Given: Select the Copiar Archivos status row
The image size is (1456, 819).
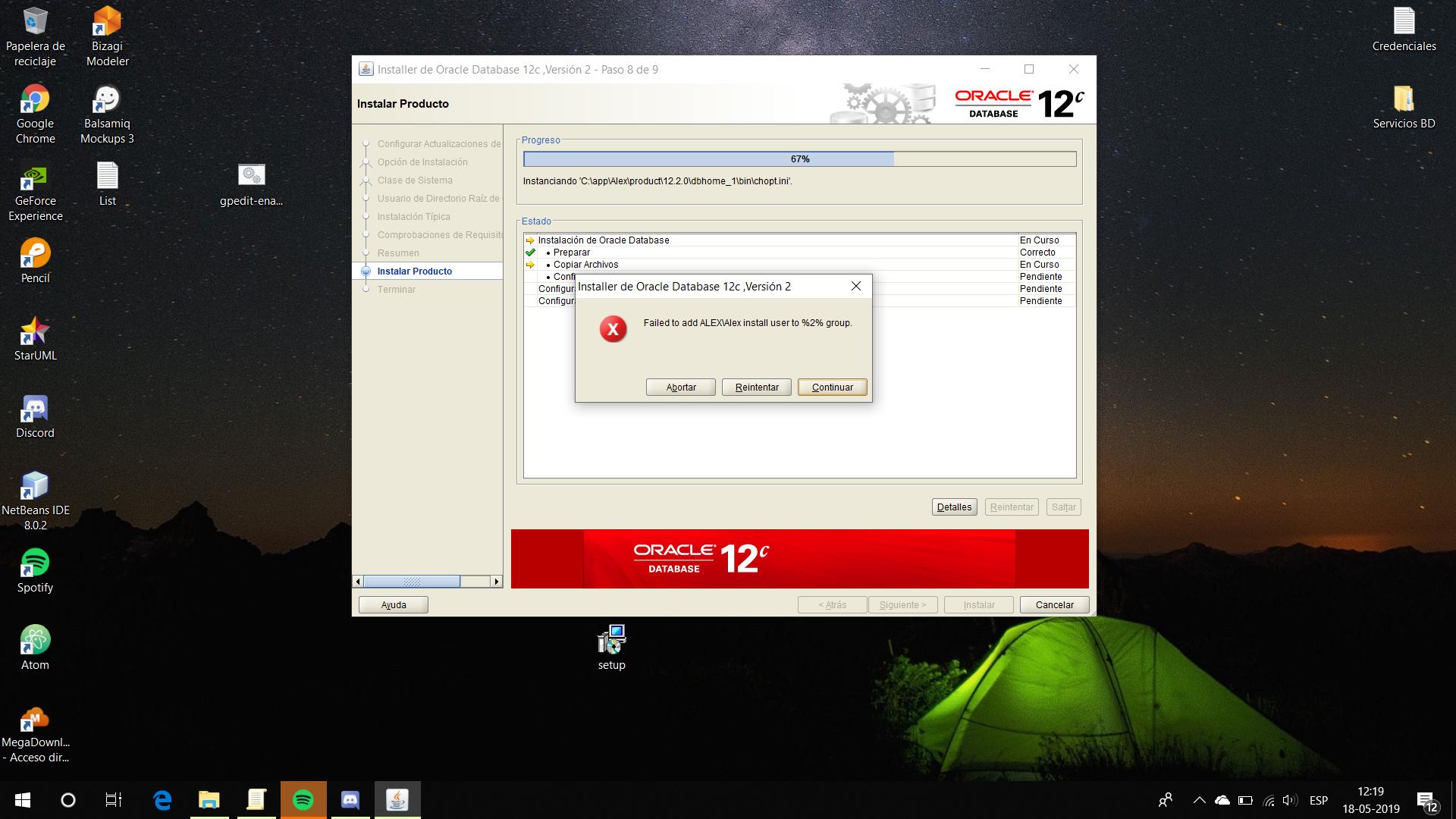Looking at the screenshot, I should pyautogui.click(x=799, y=264).
